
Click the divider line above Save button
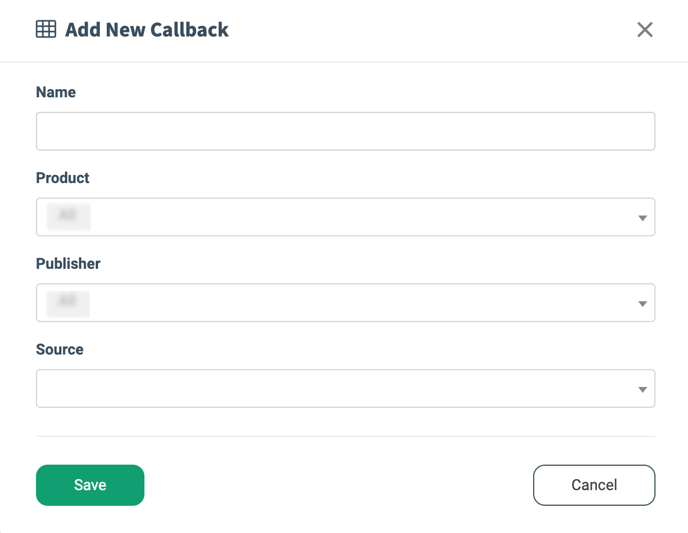pos(345,436)
